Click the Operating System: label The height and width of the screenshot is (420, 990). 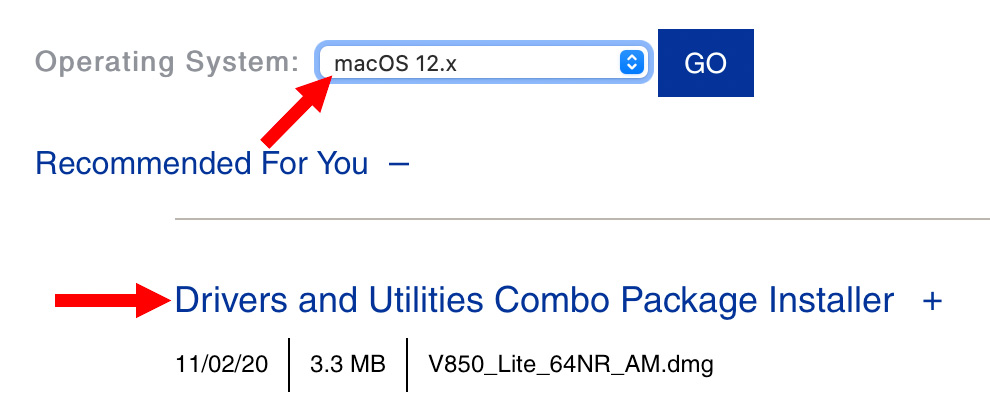click(x=167, y=62)
